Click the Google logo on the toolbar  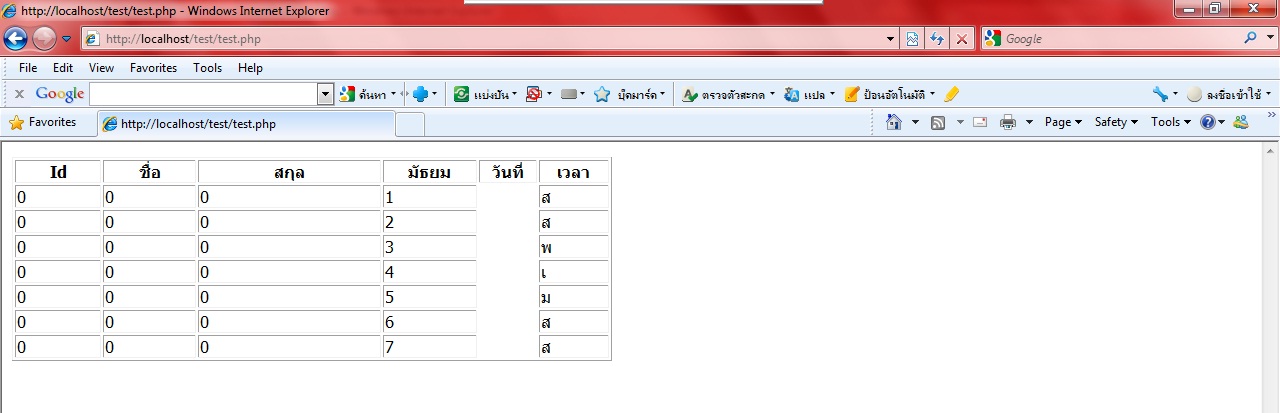[60, 94]
